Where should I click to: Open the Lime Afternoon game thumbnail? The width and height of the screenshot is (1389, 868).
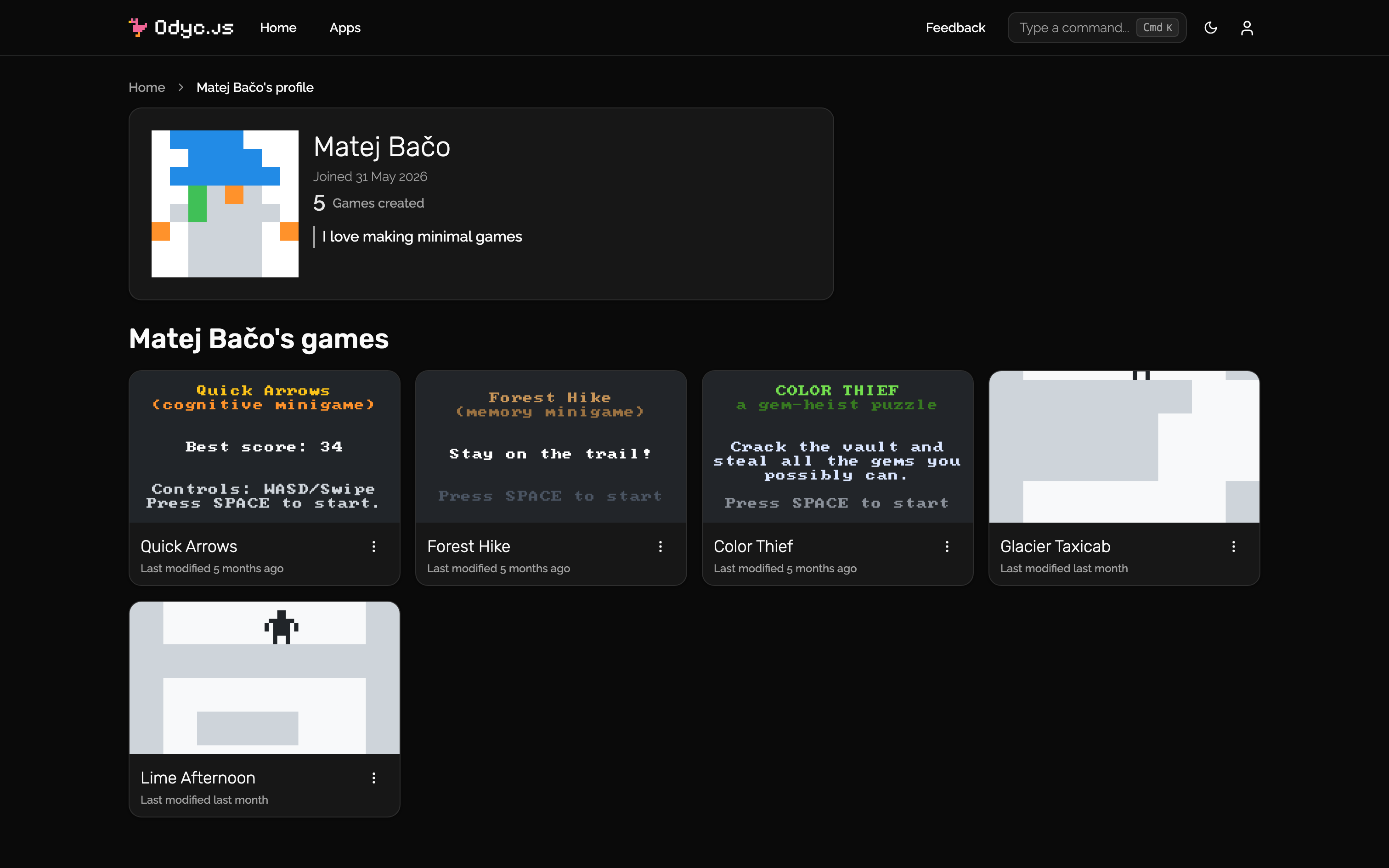(265, 678)
